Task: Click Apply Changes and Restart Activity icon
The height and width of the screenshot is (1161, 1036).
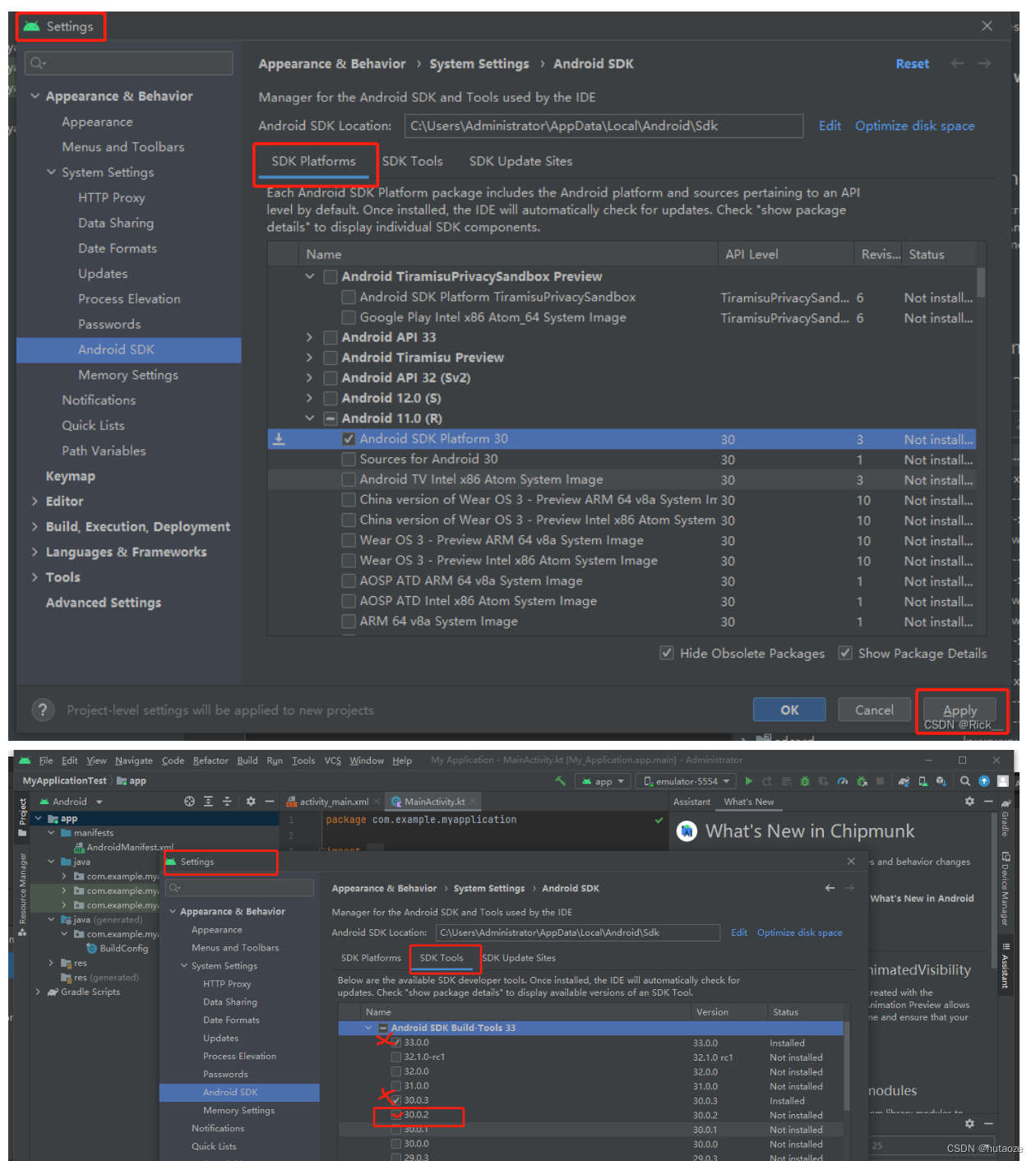Action: coord(766,781)
